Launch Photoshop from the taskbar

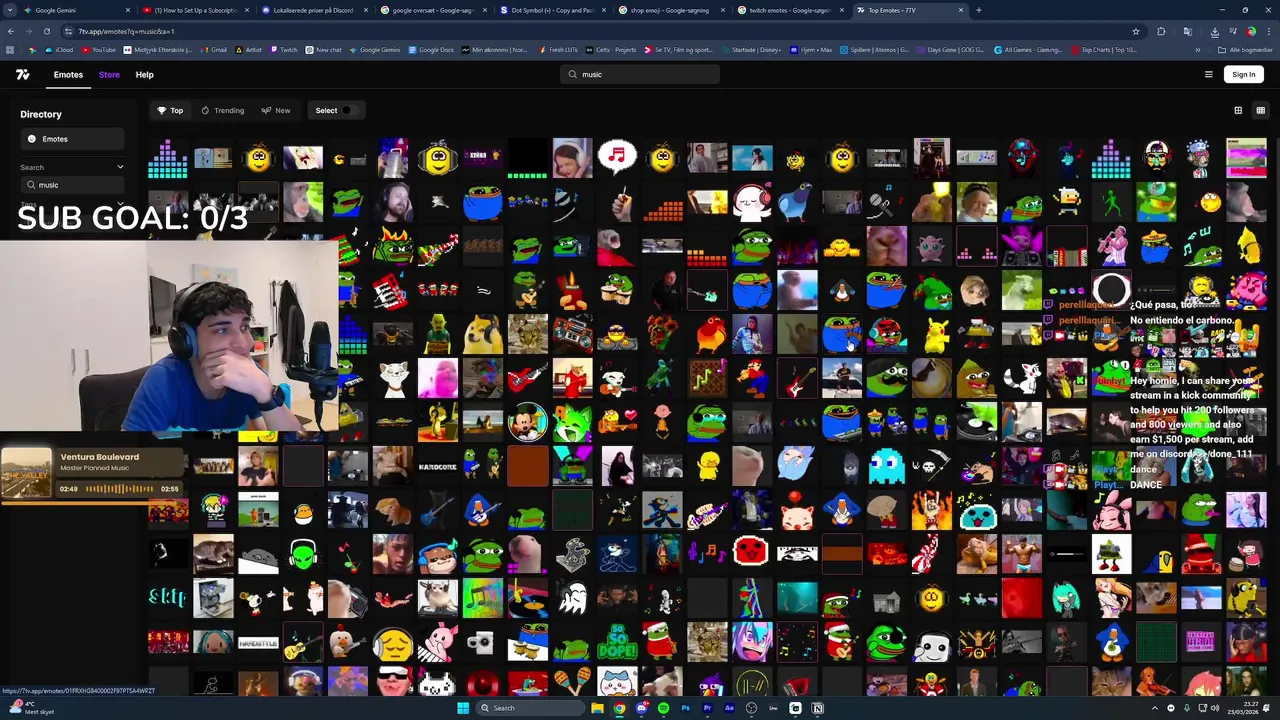[685, 708]
